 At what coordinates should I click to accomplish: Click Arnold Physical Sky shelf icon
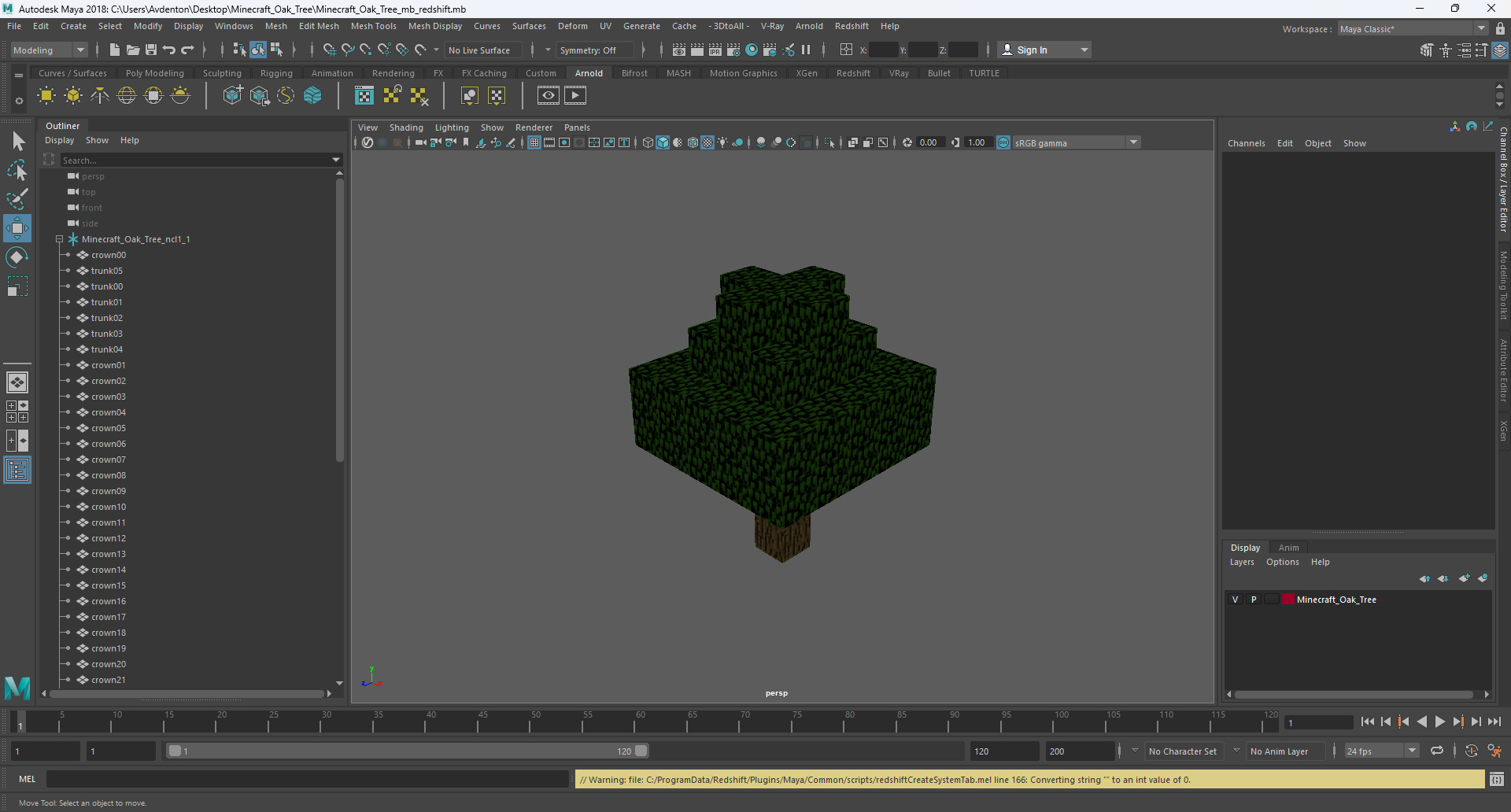180,96
